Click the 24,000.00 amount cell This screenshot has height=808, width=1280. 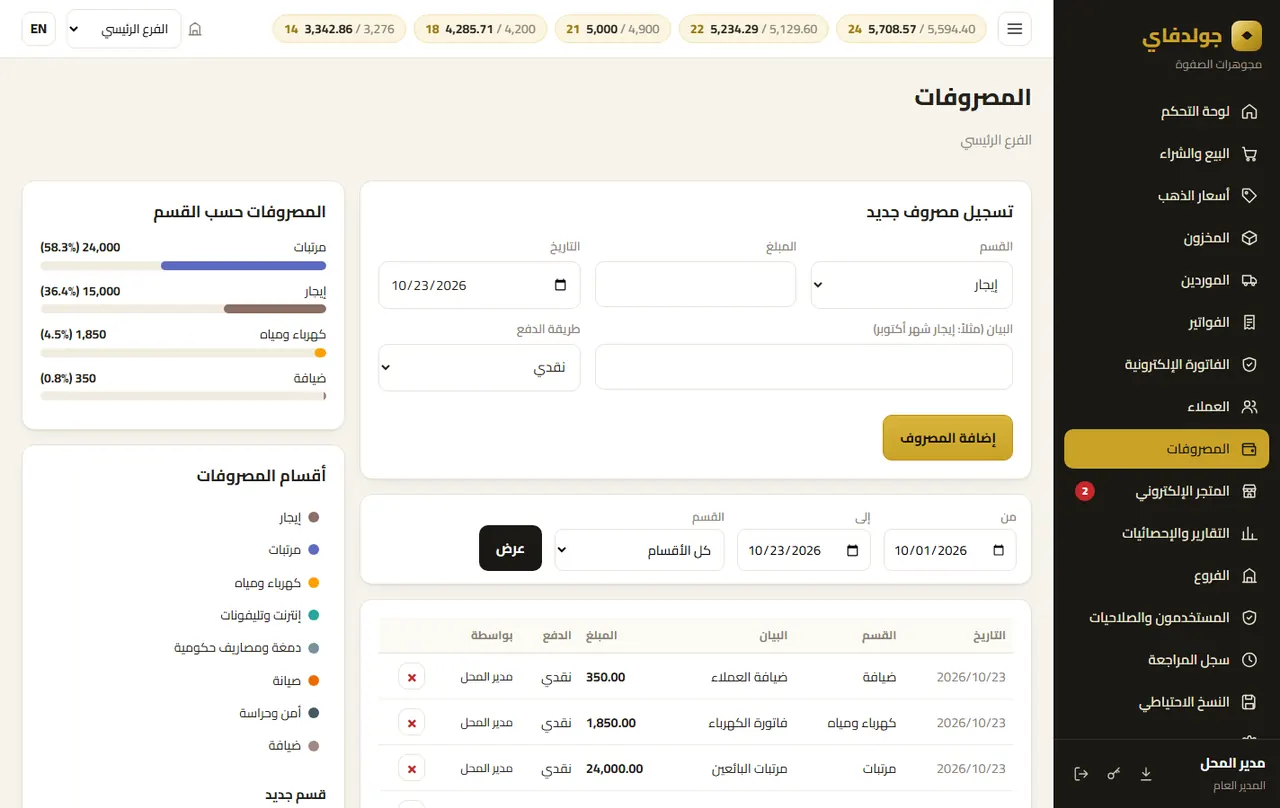[615, 769]
